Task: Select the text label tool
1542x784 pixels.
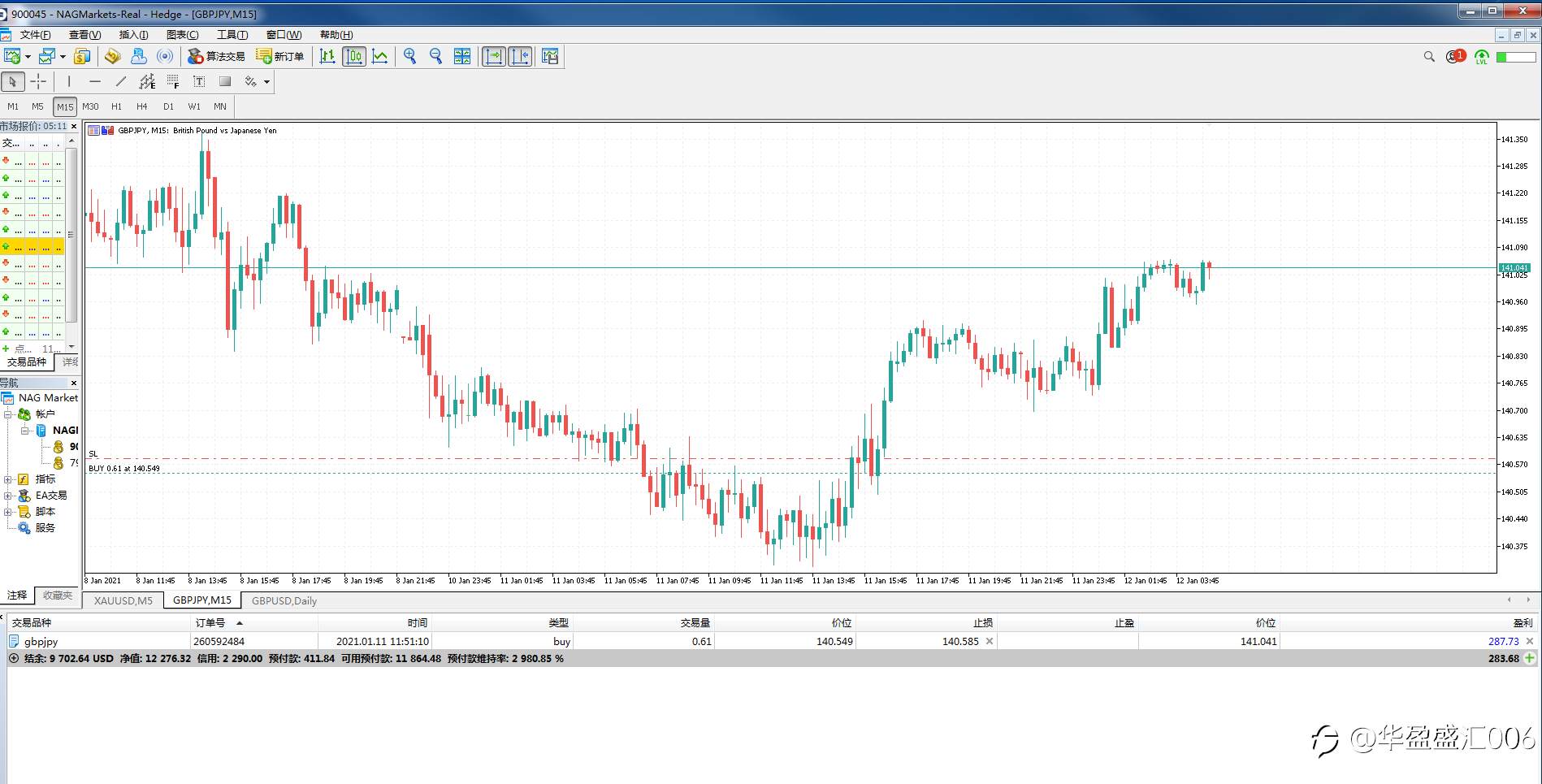Action: tap(199, 81)
